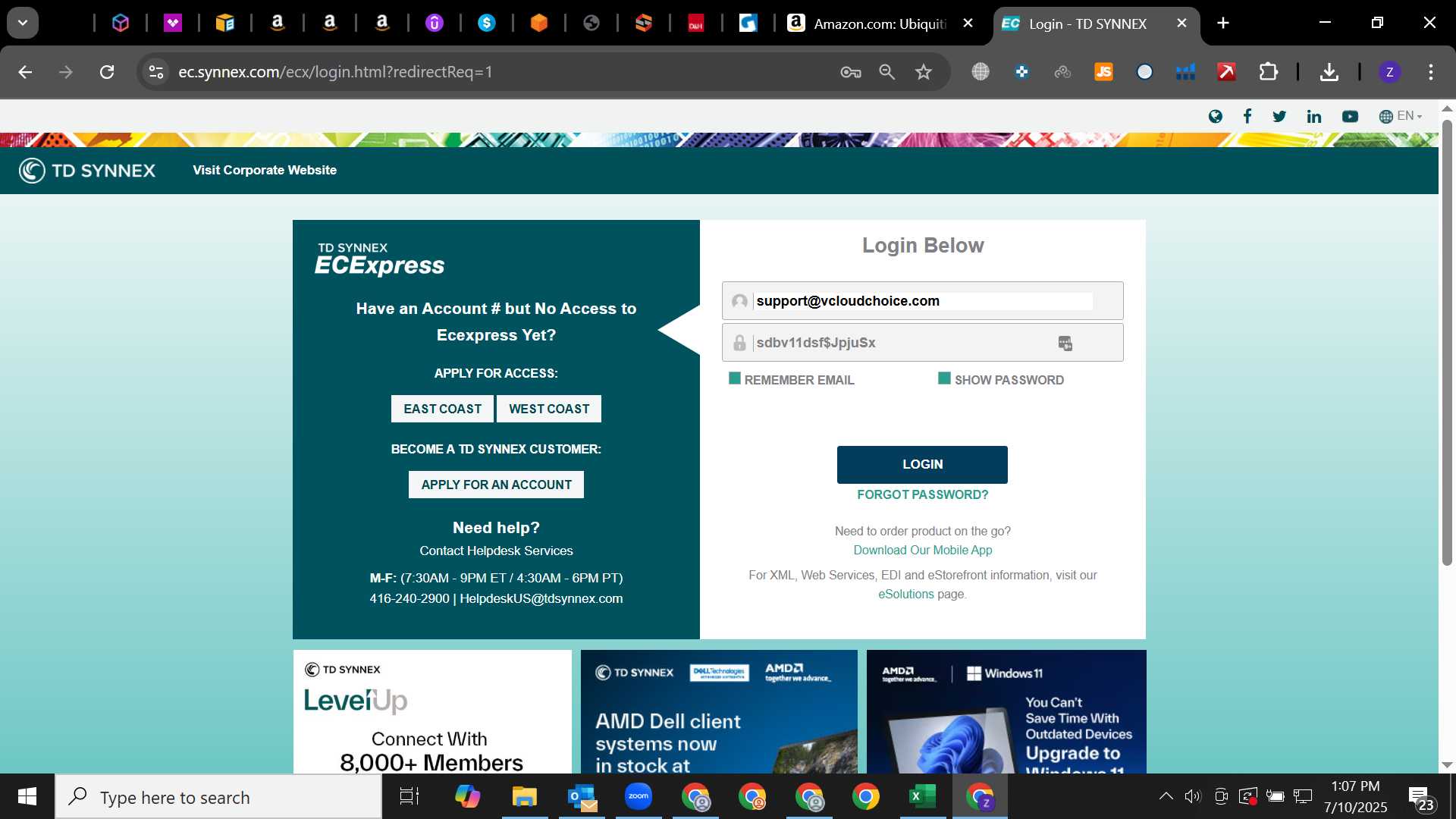The width and height of the screenshot is (1456, 819).
Task: Click the Windows taskbar search box
Action: 218,797
